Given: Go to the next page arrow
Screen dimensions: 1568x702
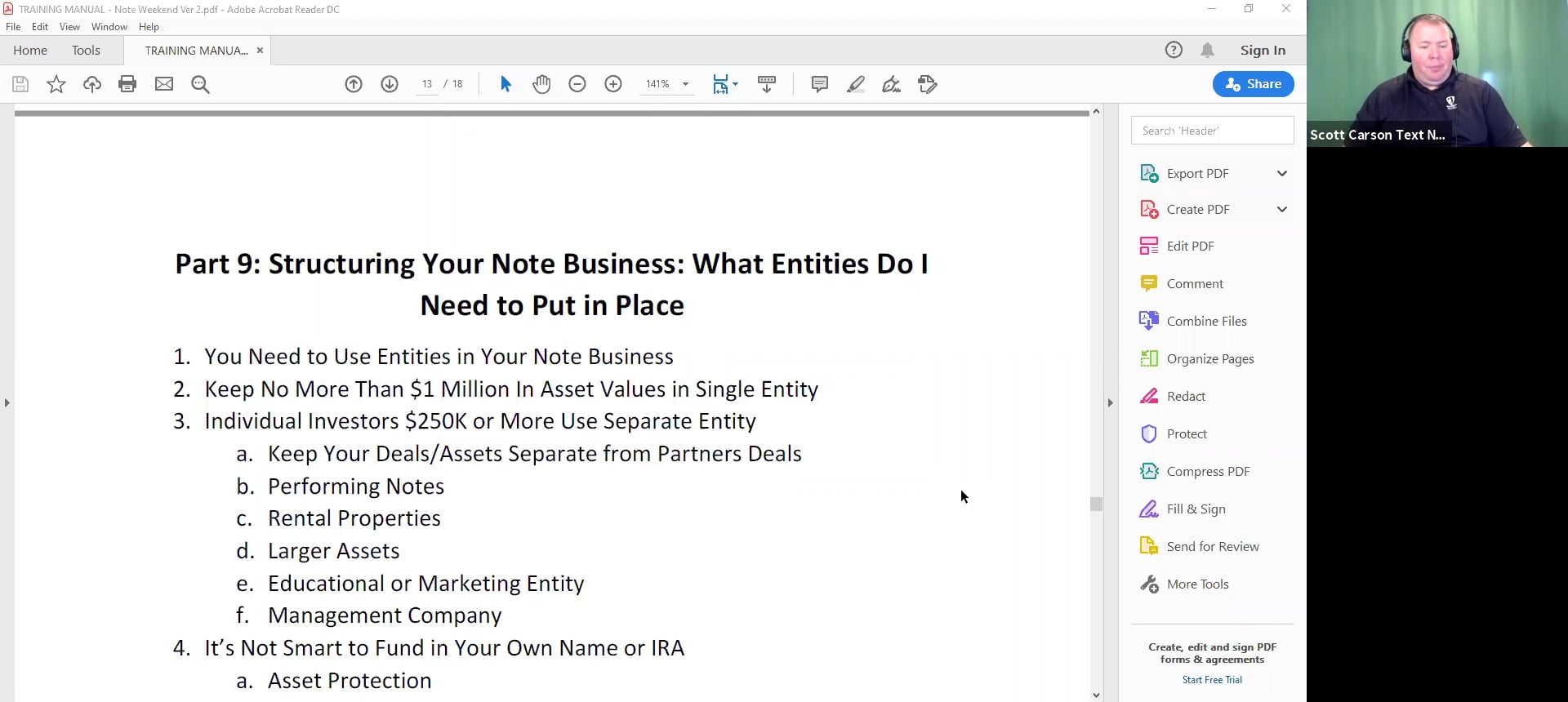Looking at the screenshot, I should [390, 84].
